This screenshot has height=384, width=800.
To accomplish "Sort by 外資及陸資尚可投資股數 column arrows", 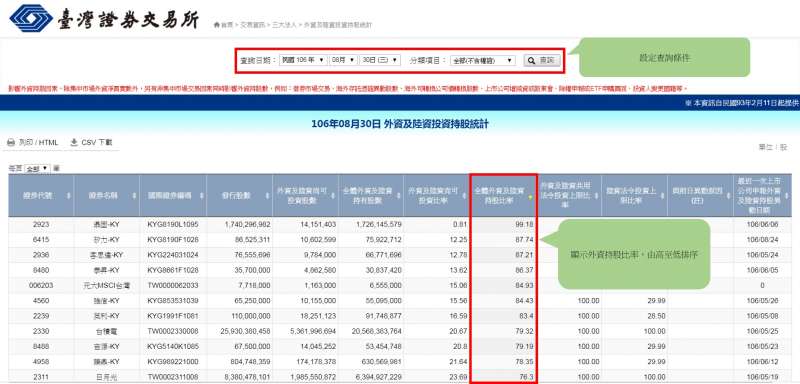I will 332,196.
